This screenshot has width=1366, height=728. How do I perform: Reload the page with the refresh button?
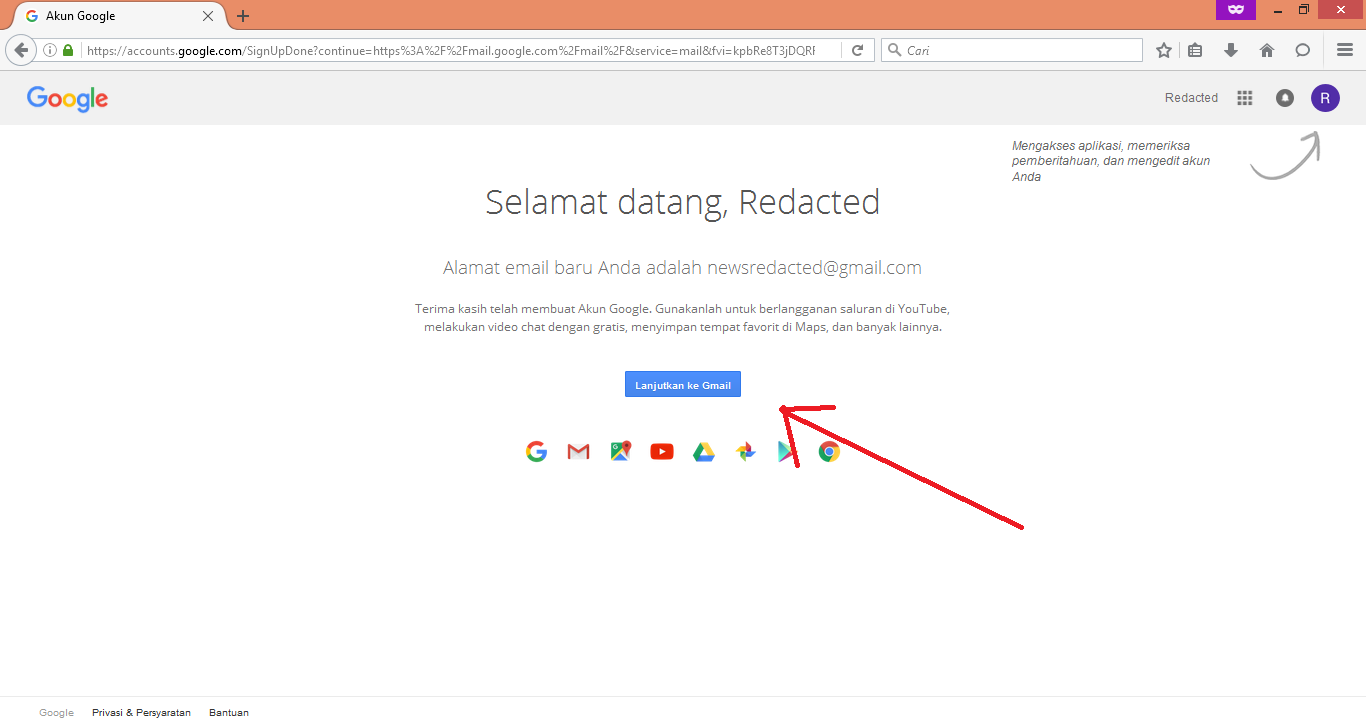pos(858,50)
